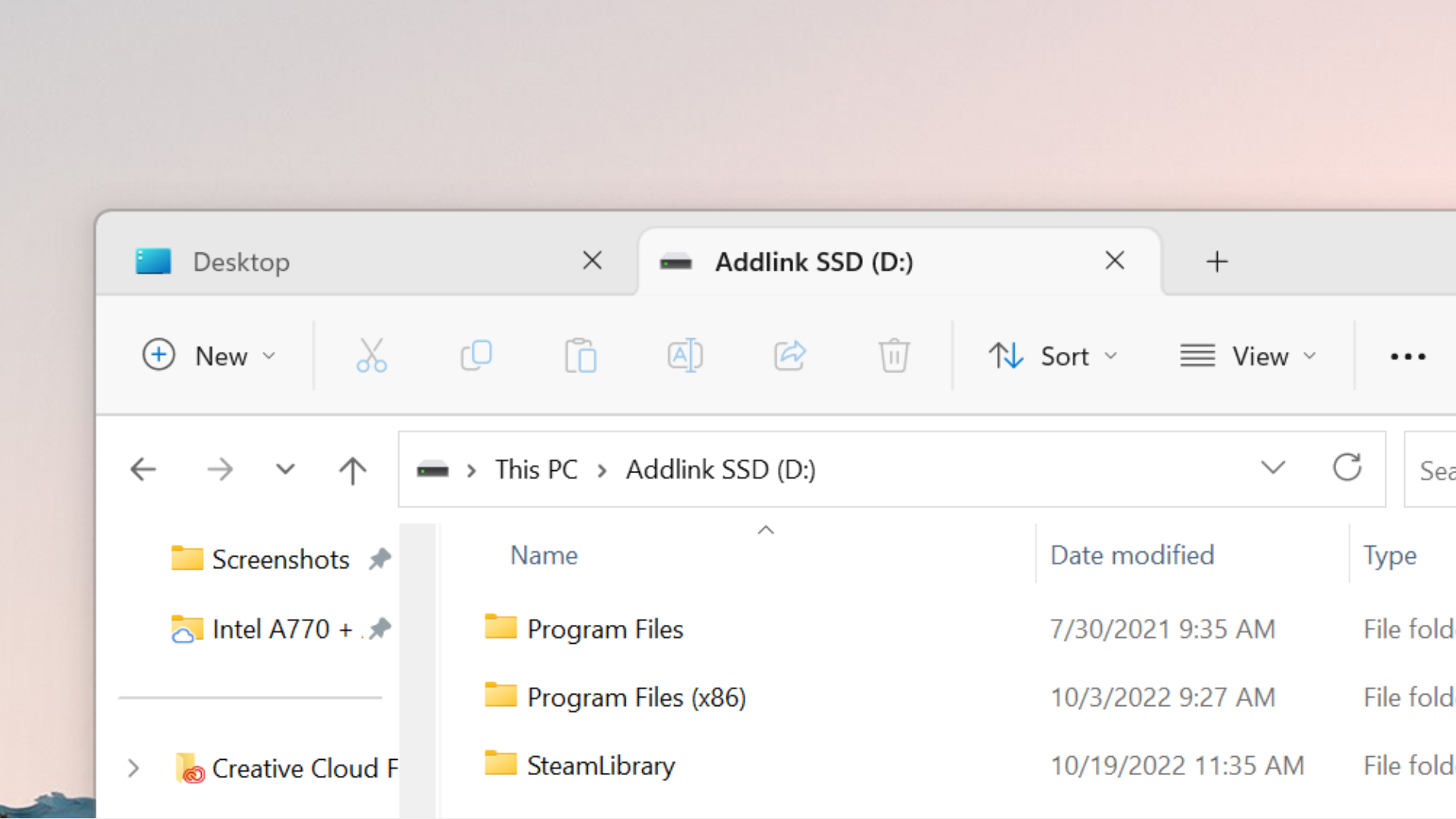
Task: Select the Rename icon
Action: pyautogui.click(x=685, y=355)
